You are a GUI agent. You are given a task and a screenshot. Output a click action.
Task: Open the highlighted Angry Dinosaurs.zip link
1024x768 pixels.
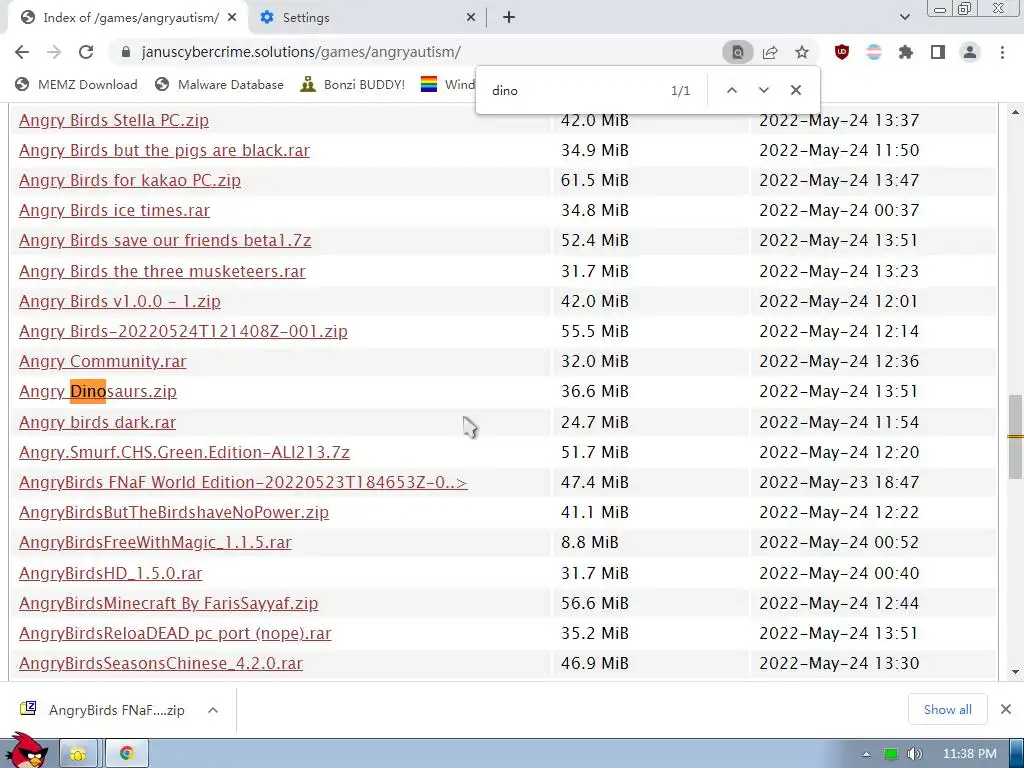[x=98, y=391]
